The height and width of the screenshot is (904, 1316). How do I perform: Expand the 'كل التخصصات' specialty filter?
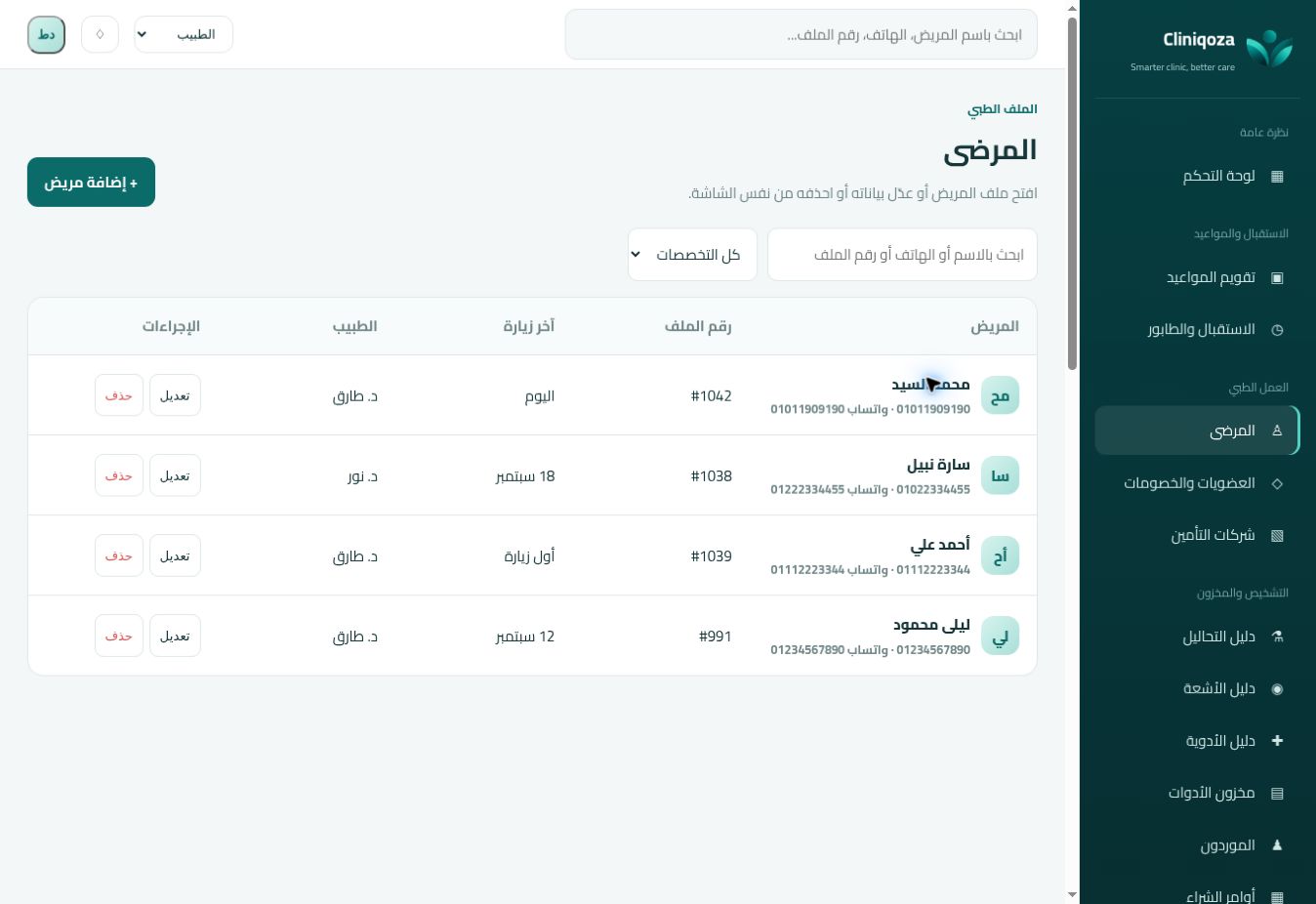pyautogui.click(x=692, y=254)
